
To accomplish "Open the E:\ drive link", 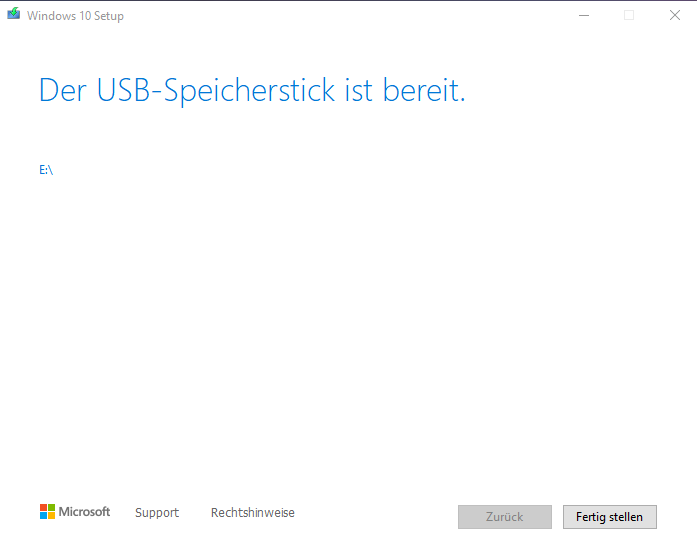I will pyautogui.click(x=46, y=169).
